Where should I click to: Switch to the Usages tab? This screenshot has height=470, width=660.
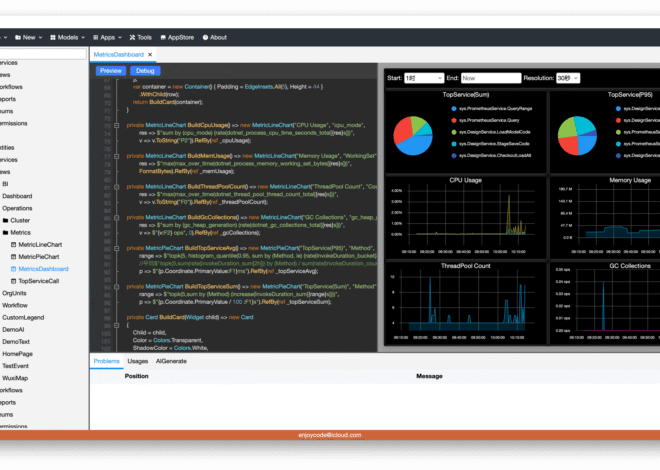coord(138,361)
